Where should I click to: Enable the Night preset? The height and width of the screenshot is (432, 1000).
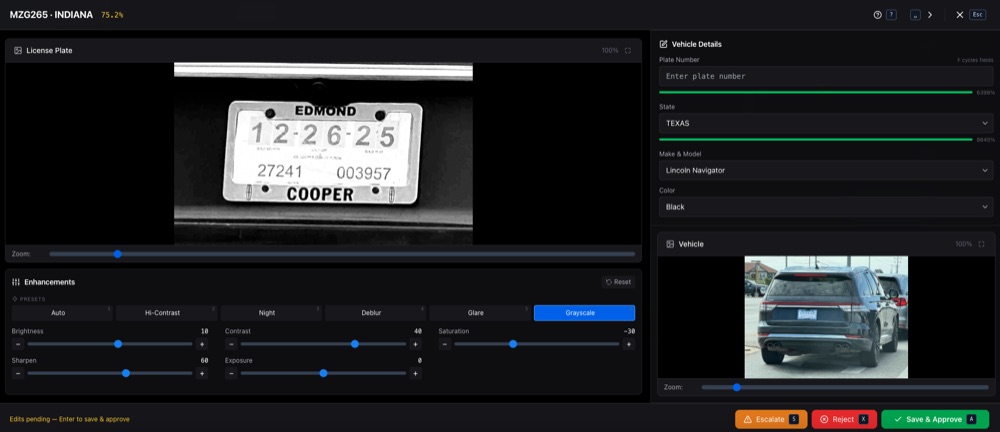click(266, 313)
